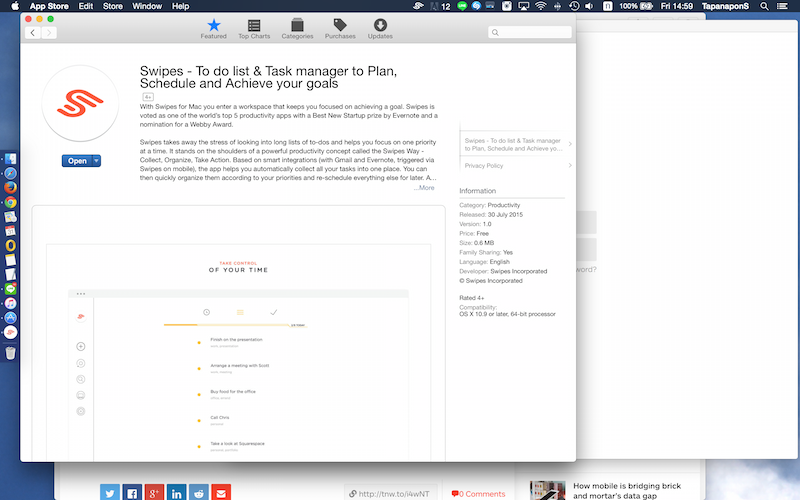Open the Purchases tag tab
This screenshot has width=800, height=500.
pos(340,29)
